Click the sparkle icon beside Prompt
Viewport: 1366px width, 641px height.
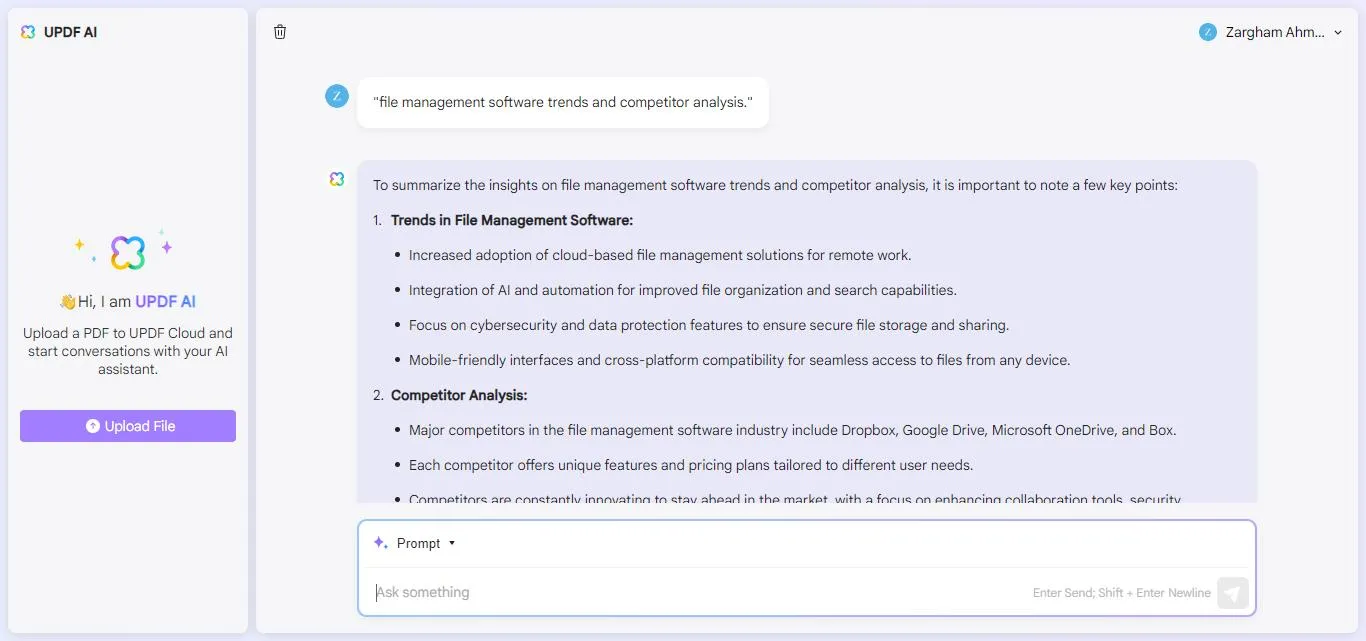(x=379, y=542)
